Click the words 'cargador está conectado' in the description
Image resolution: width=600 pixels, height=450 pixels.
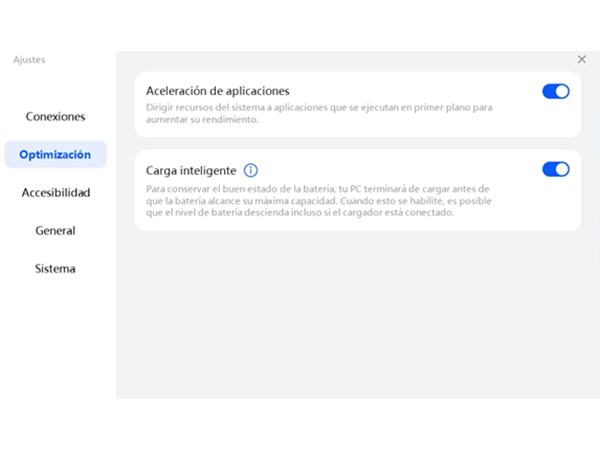[397, 213]
